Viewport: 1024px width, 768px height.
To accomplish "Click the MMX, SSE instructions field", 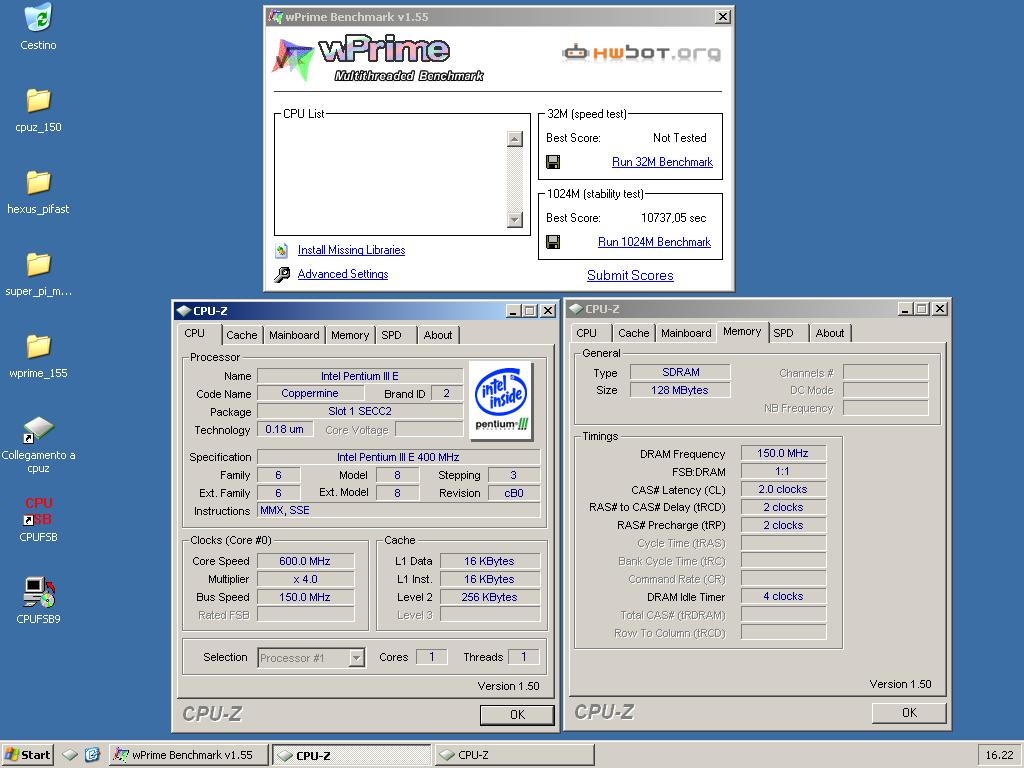I will (398, 511).
